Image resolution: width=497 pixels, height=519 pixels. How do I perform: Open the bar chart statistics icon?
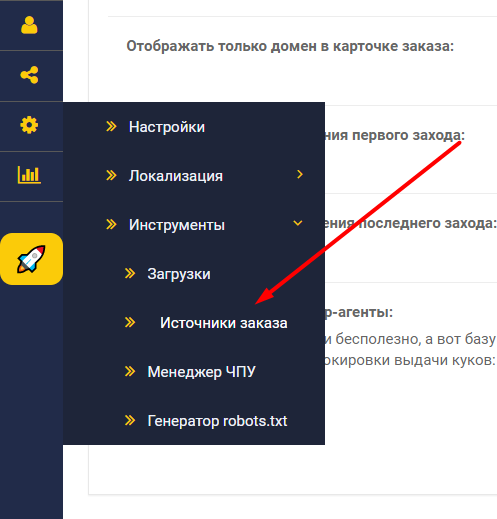[x=29, y=175]
